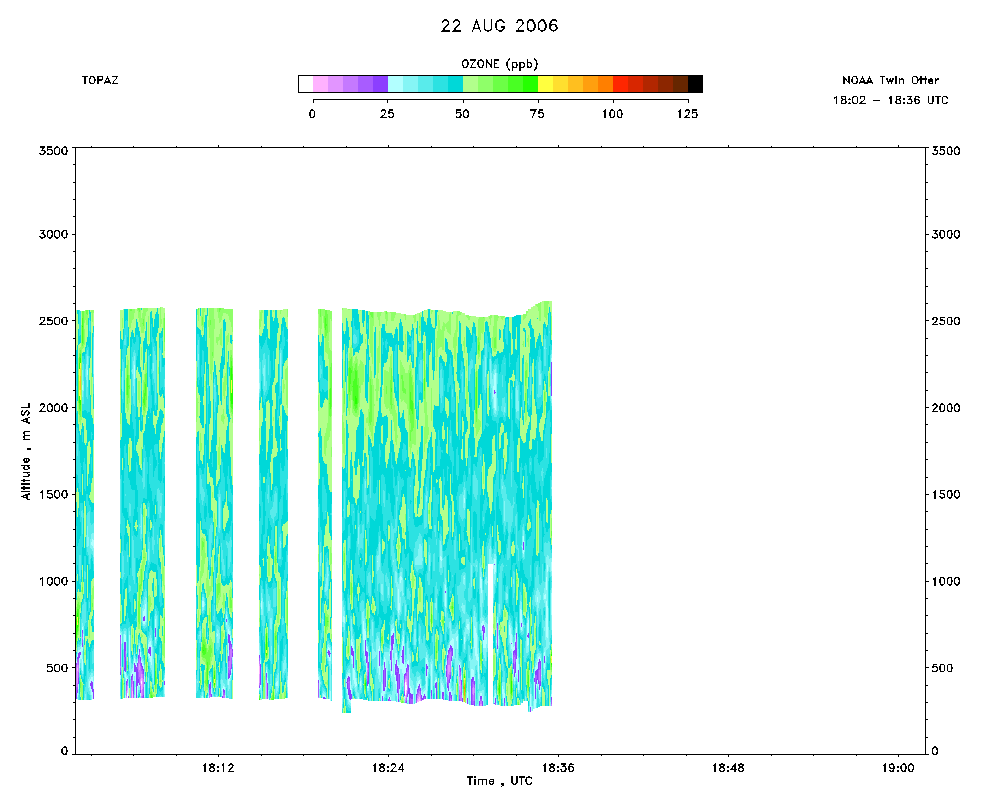Screen dimensions: 1000x800
Task: Click time tick label '18:12'
Action: click(218, 768)
